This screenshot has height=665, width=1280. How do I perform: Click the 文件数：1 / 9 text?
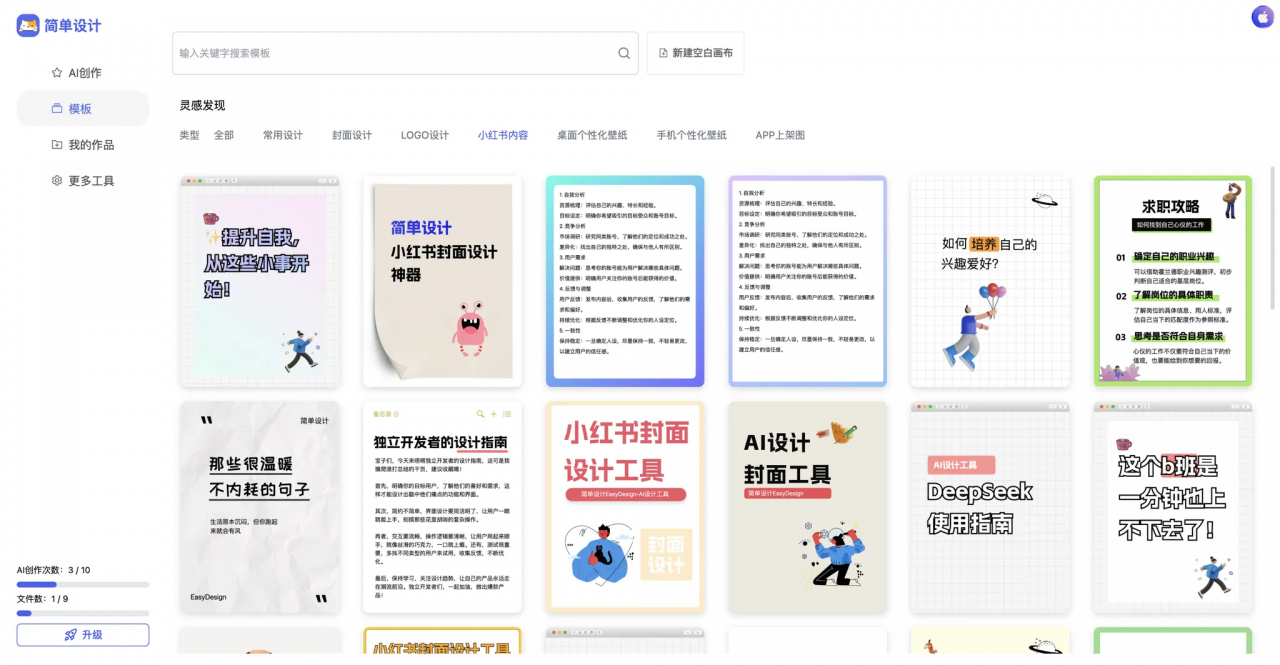[x=42, y=599]
